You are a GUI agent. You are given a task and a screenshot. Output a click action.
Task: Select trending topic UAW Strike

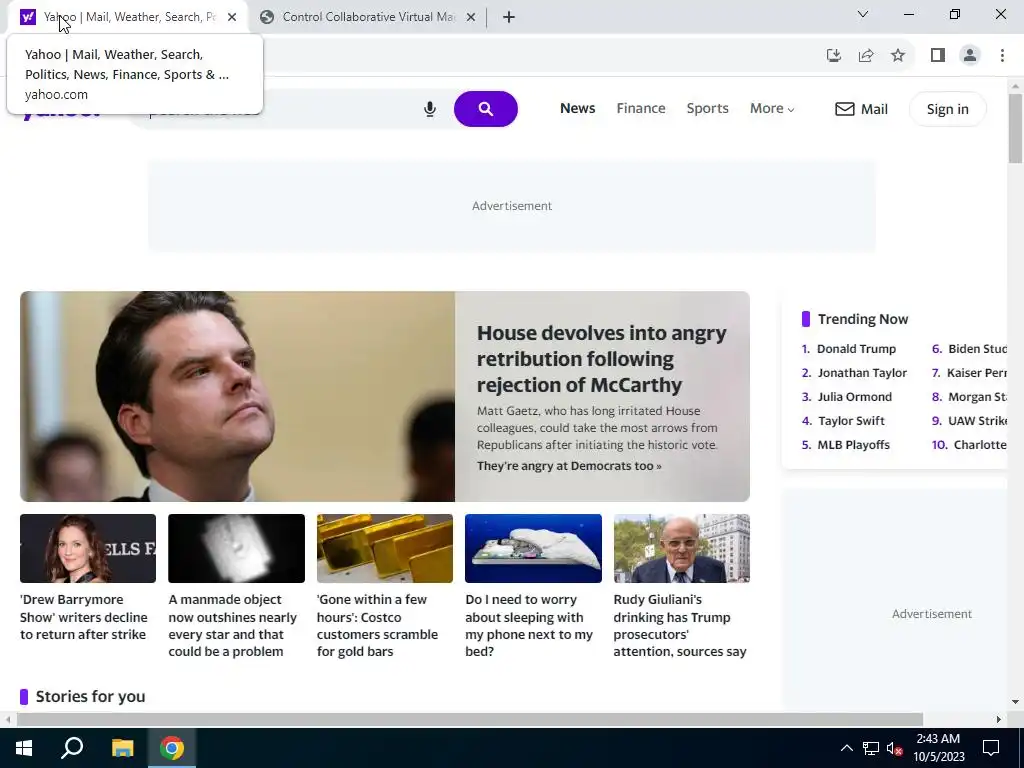pos(977,421)
